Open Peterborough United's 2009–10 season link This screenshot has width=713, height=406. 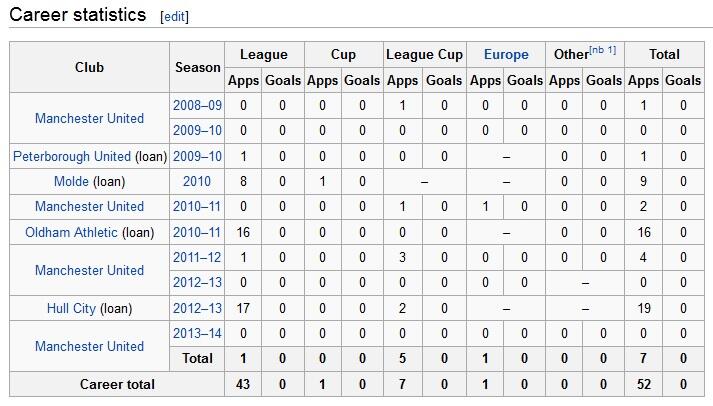(197, 156)
